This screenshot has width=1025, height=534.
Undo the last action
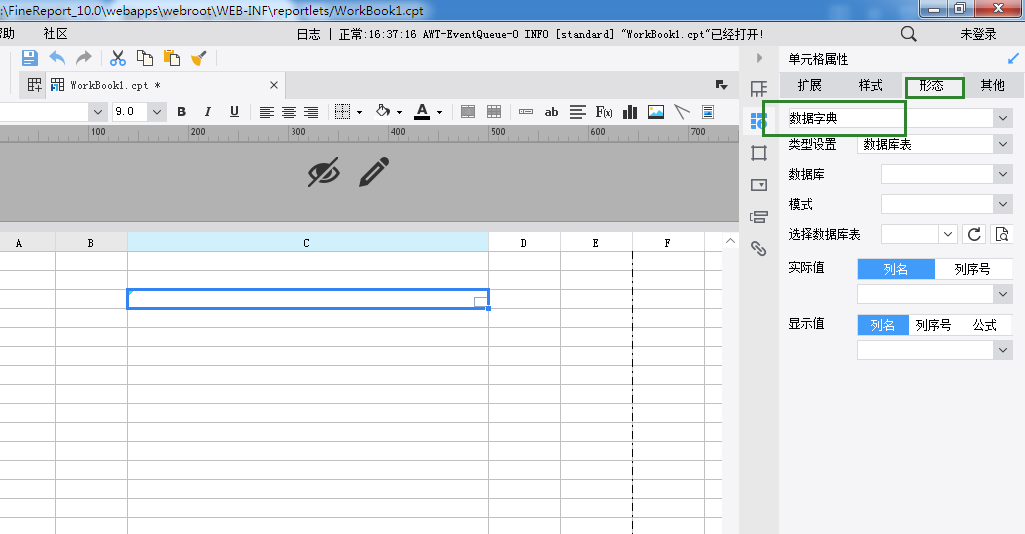[x=57, y=58]
